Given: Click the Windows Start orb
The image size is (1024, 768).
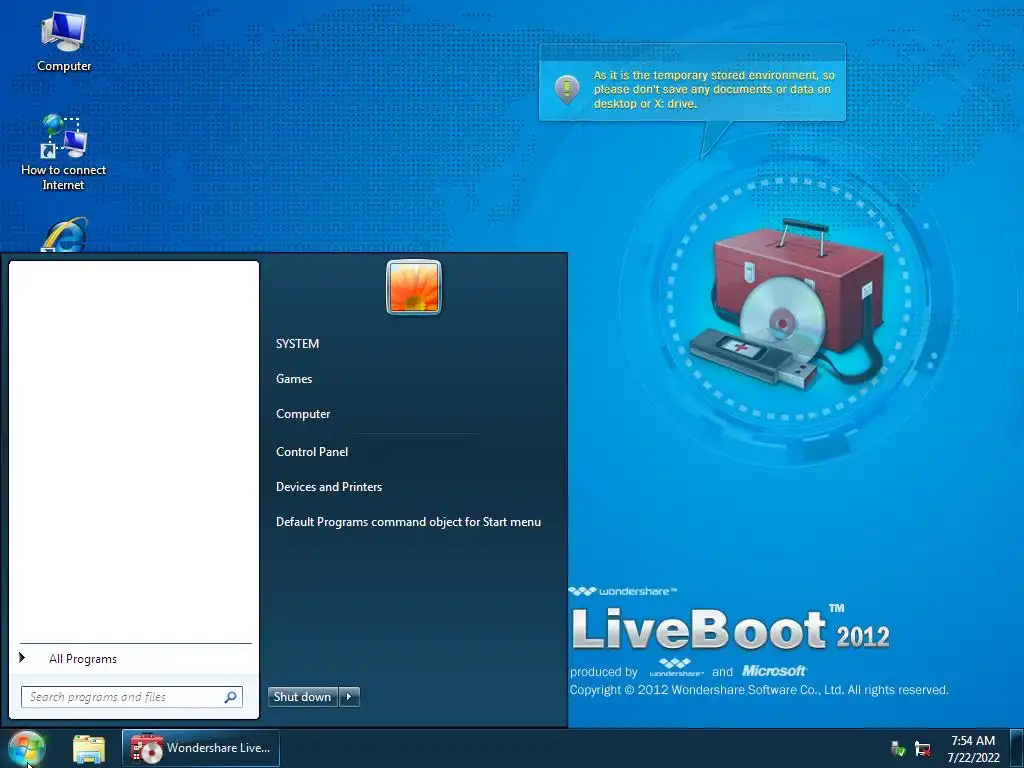Looking at the screenshot, I should [x=27, y=748].
